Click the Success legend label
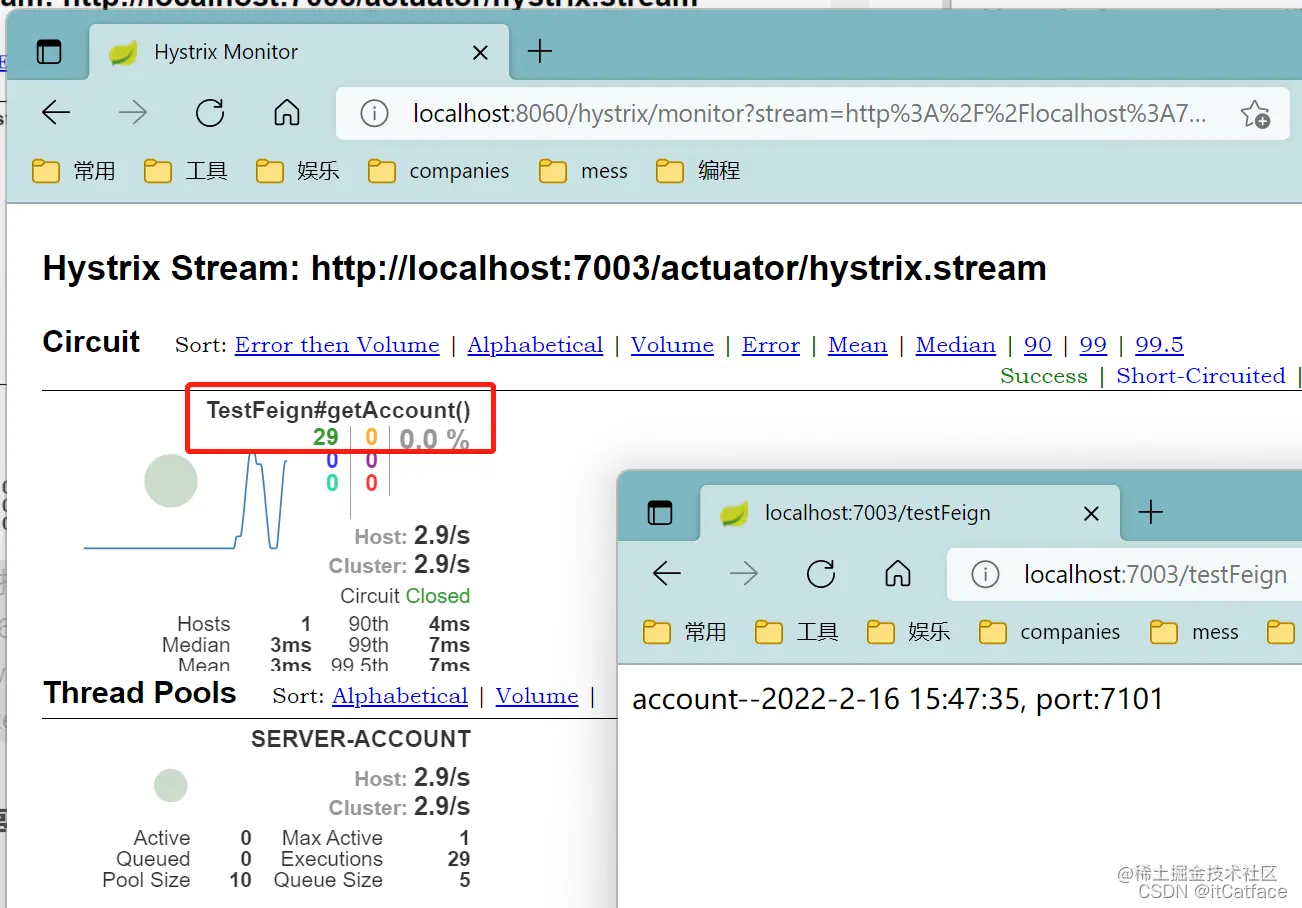Screen dimensions: 1302x908 click(1044, 376)
